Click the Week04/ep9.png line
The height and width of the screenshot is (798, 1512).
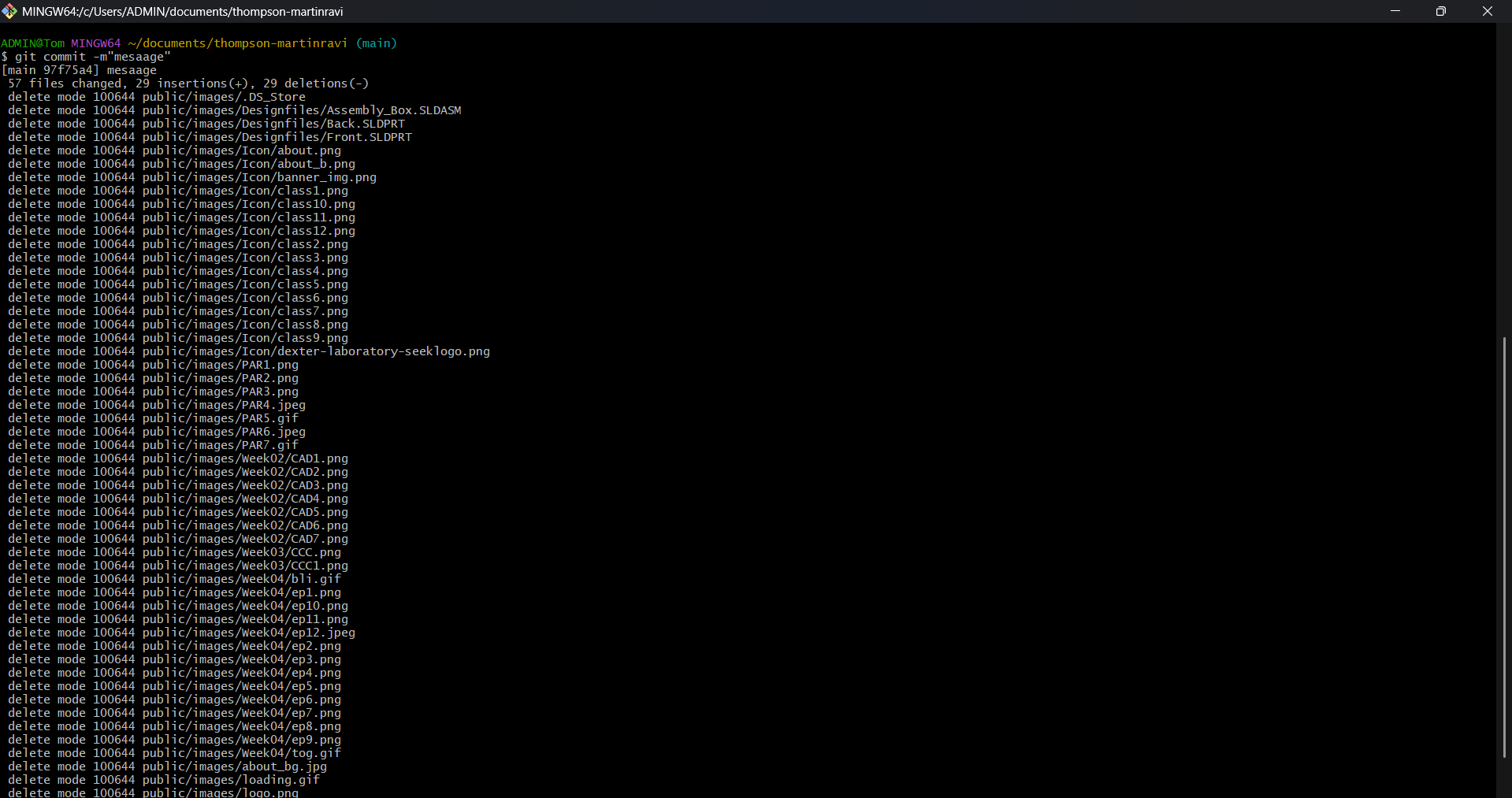pos(175,740)
